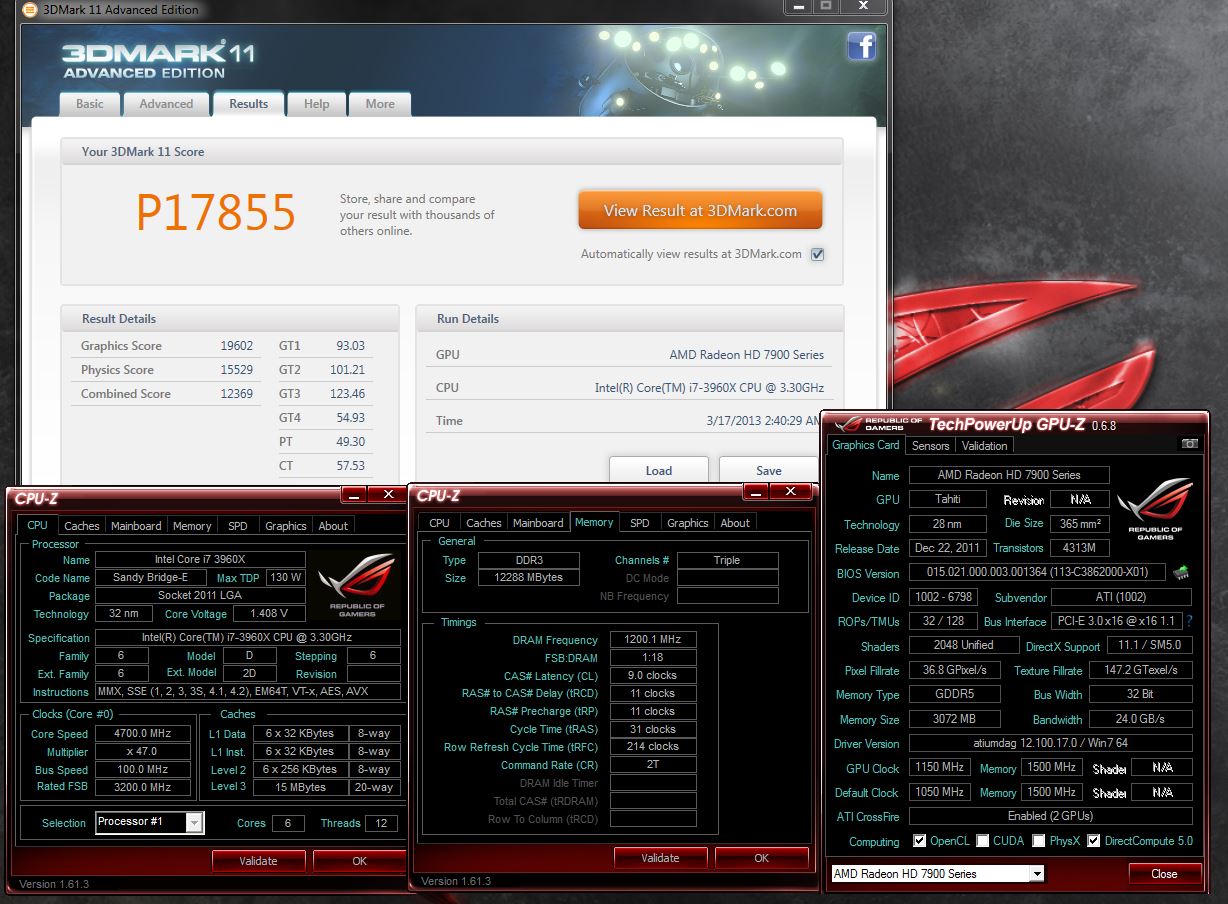This screenshot has width=1228, height=904.
Task: Click the P17855 score text
Action: pyautogui.click(x=216, y=212)
